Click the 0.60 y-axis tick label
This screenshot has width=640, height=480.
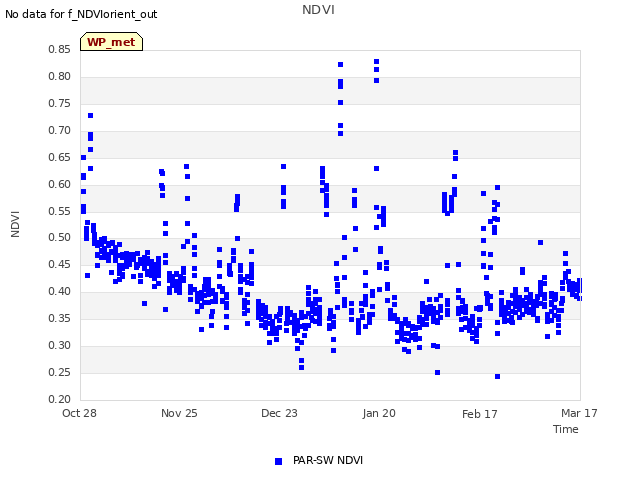tap(59, 184)
